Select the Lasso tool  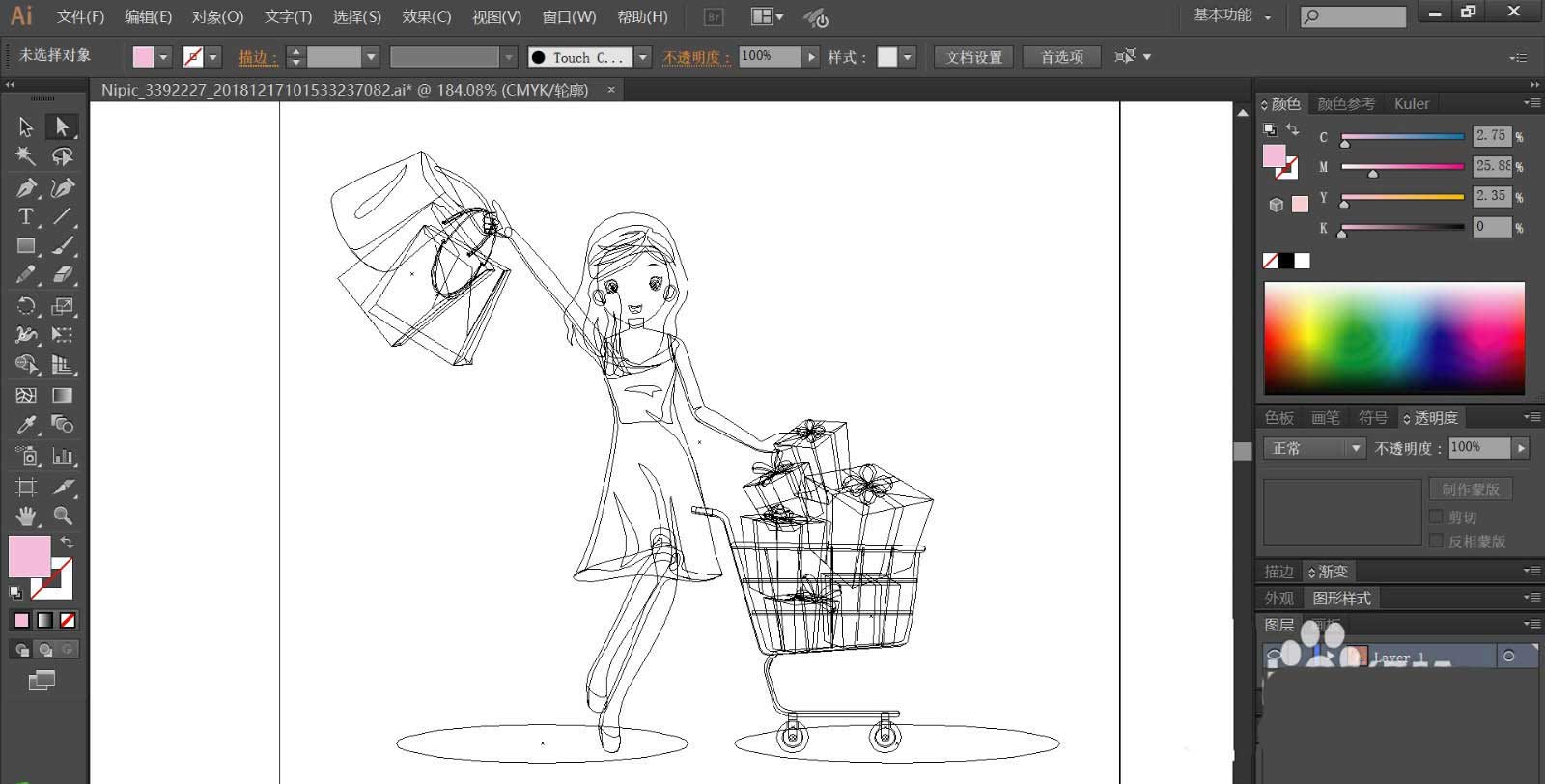tap(62, 156)
